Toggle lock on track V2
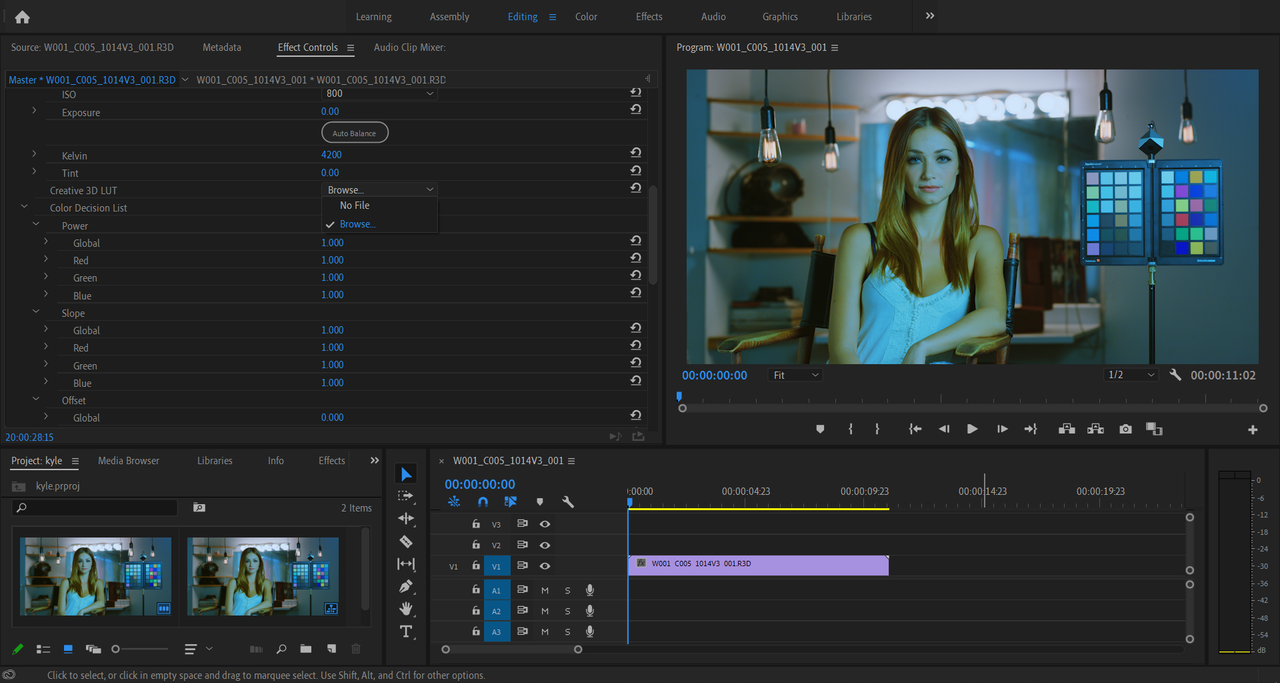 click(x=476, y=545)
